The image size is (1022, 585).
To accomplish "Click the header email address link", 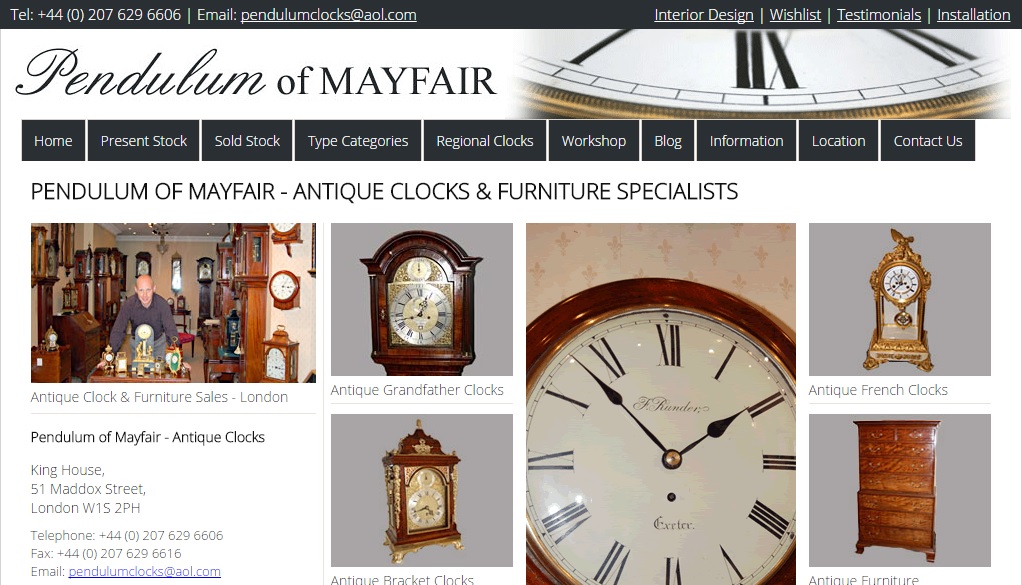I will click(328, 15).
